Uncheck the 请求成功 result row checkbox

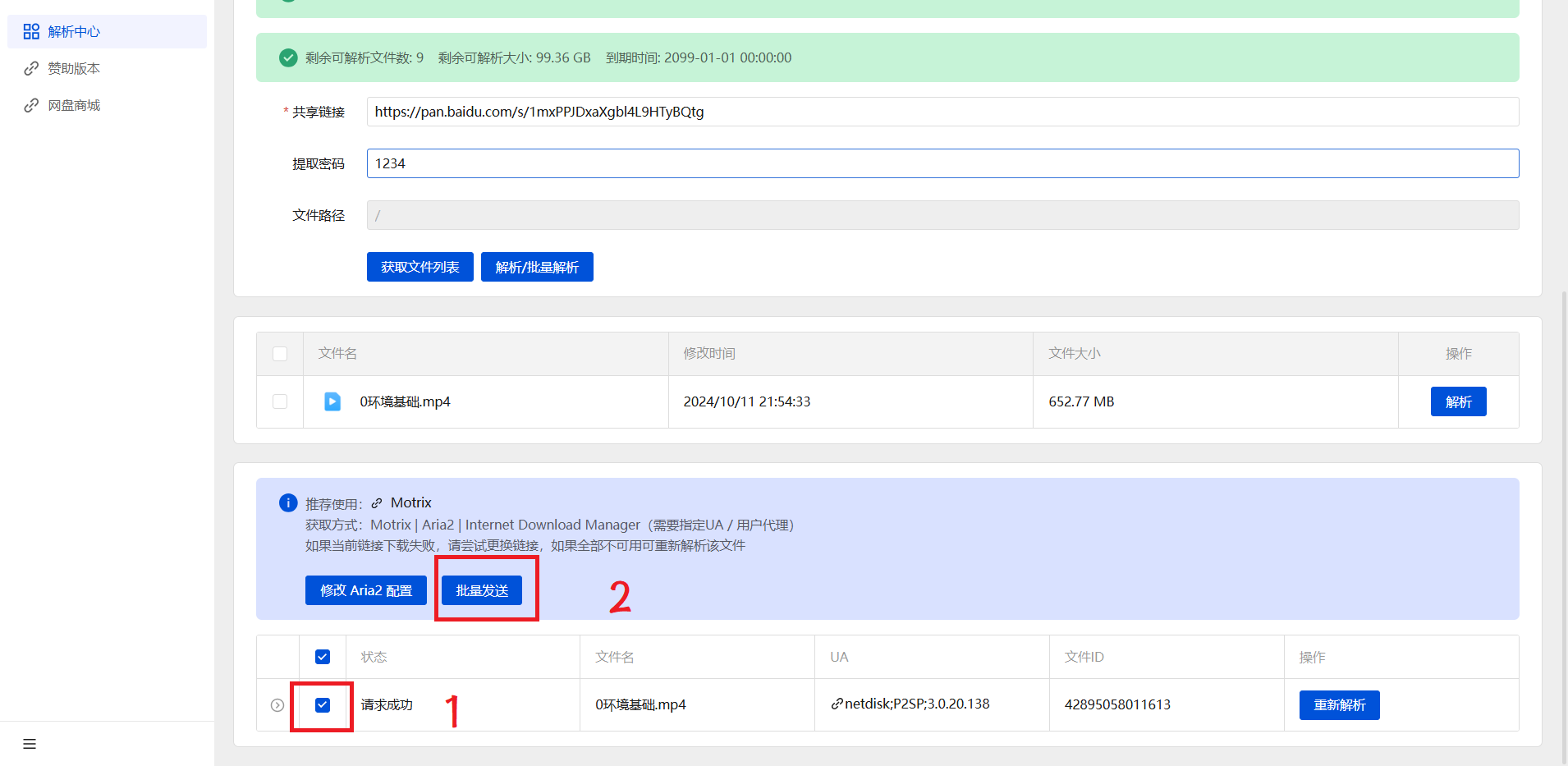(323, 705)
